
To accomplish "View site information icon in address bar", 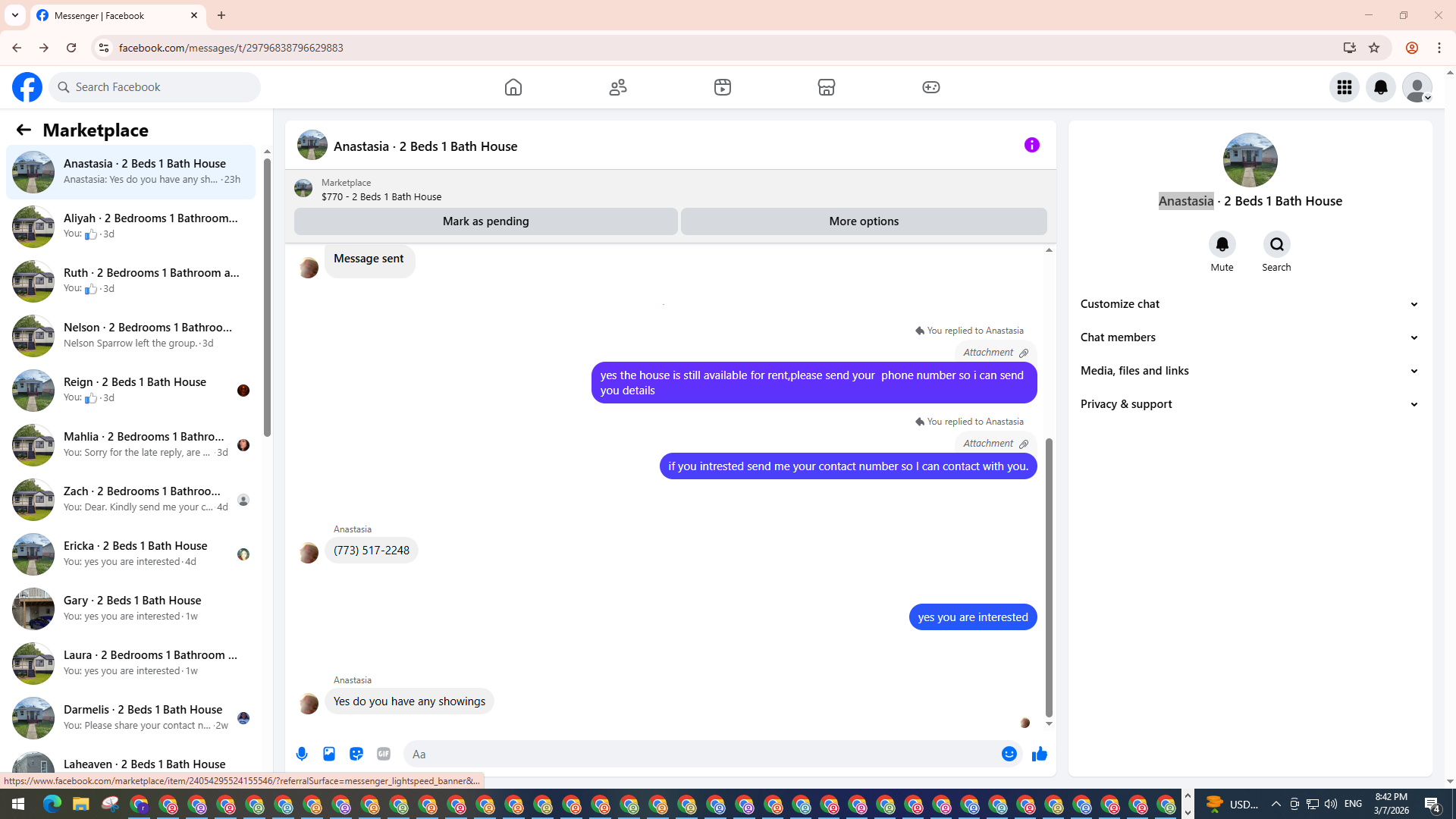I will [103, 48].
